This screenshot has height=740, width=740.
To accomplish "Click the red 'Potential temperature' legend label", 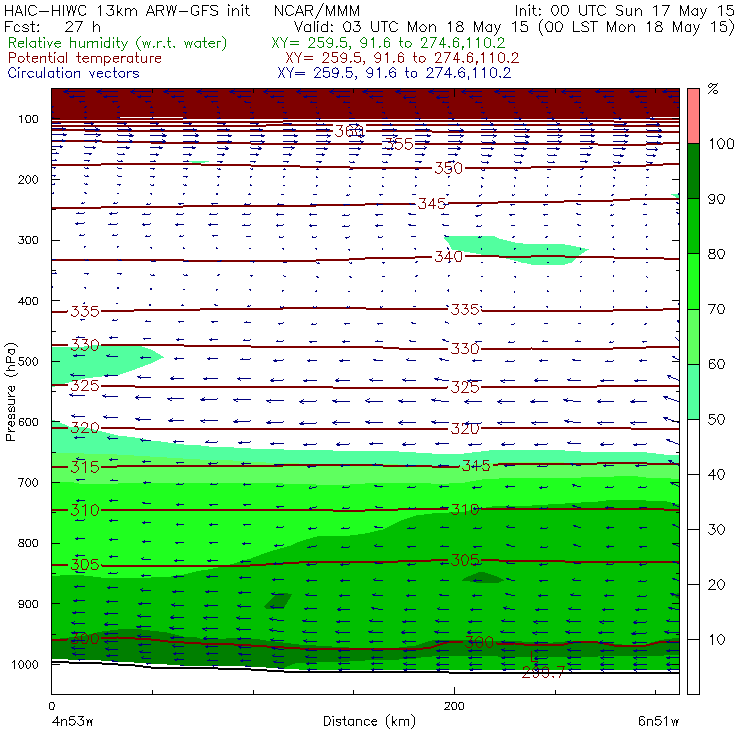I will [84, 58].
